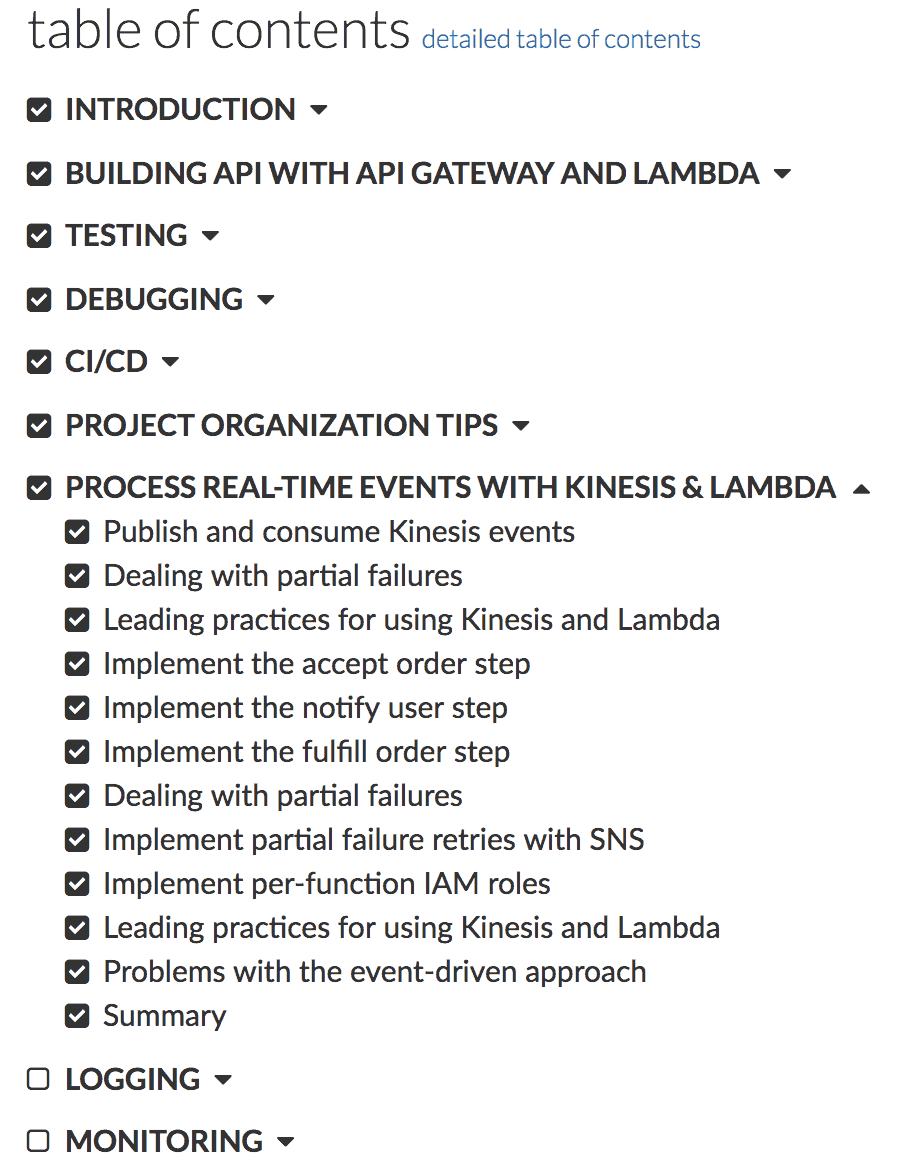
Task: Expand the DEBUGGING section arrow
Action: [266, 300]
